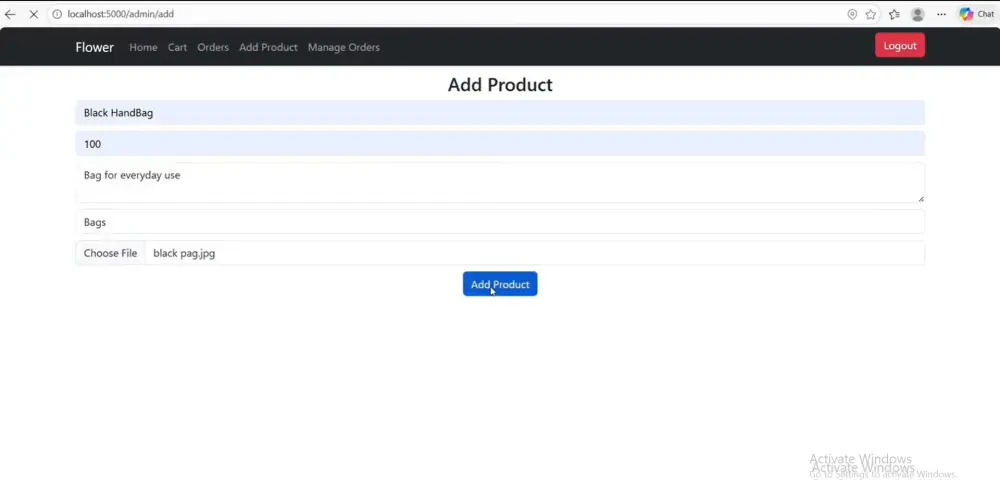The image size is (1000, 480).
Task: Open the browser three-dots menu
Action: (941, 14)
